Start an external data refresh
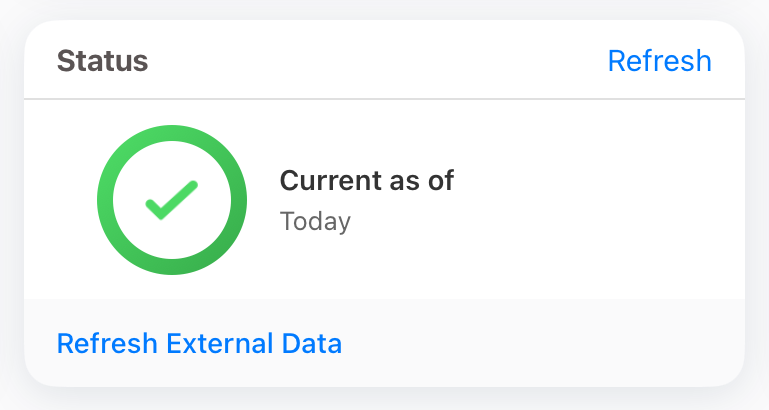Image resolution: width=769 pixels, height=410 pixels. click(x=199, y=344)
